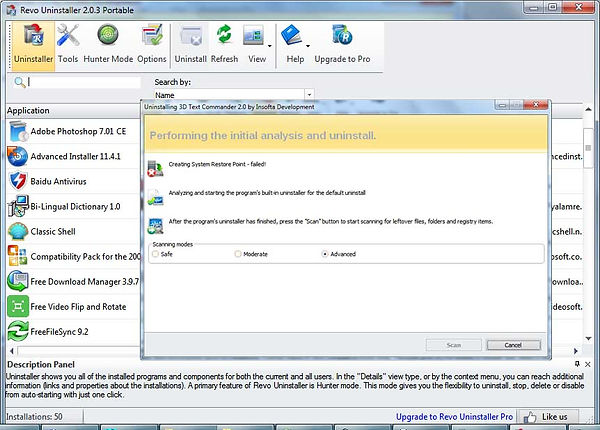Close the Description Panel

pos(588,365)
